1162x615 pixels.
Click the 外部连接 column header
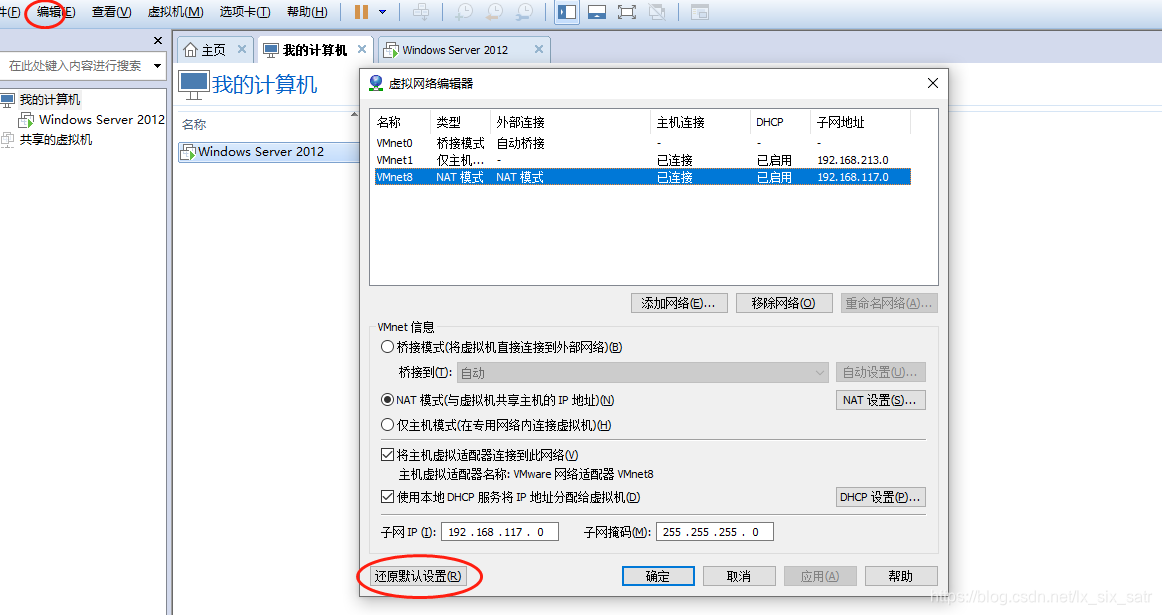pyautogui.click(x=570, y=122)
